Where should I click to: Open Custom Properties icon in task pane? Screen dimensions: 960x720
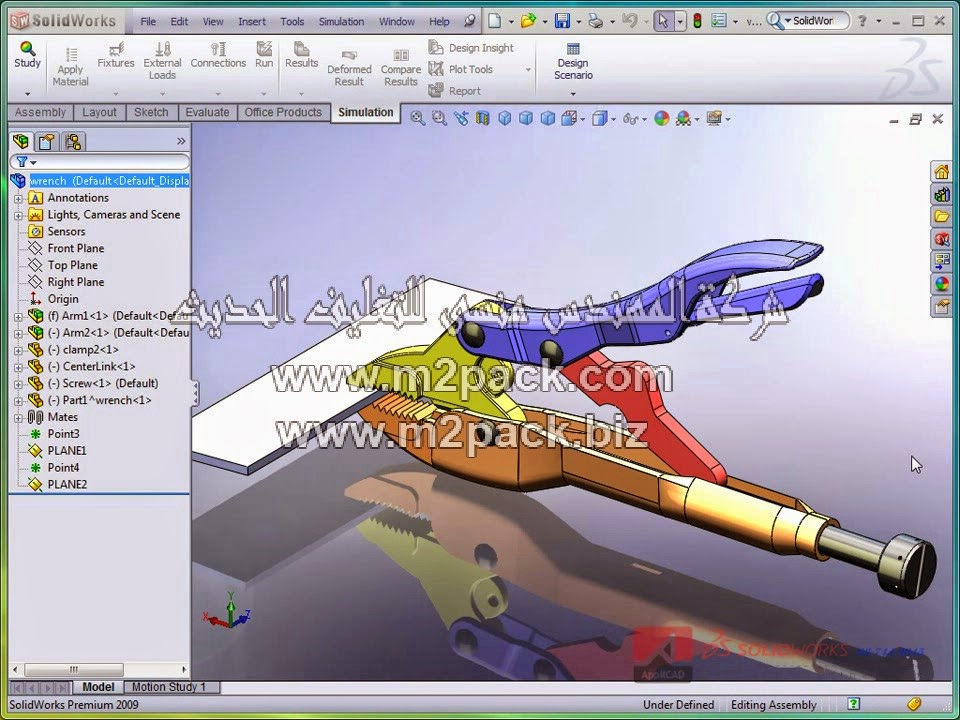[942, 306]
